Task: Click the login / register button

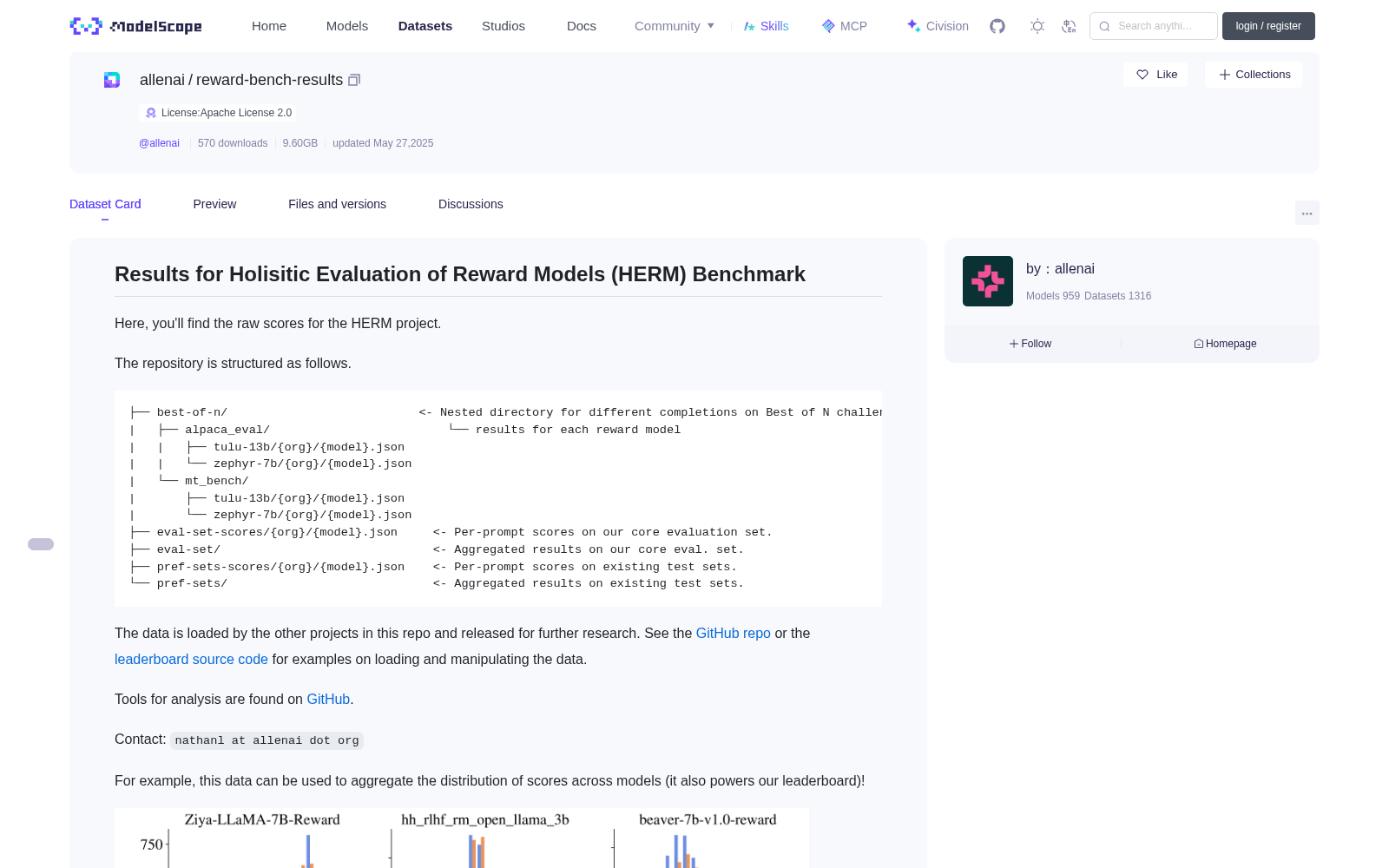Action: (1268, 26)
